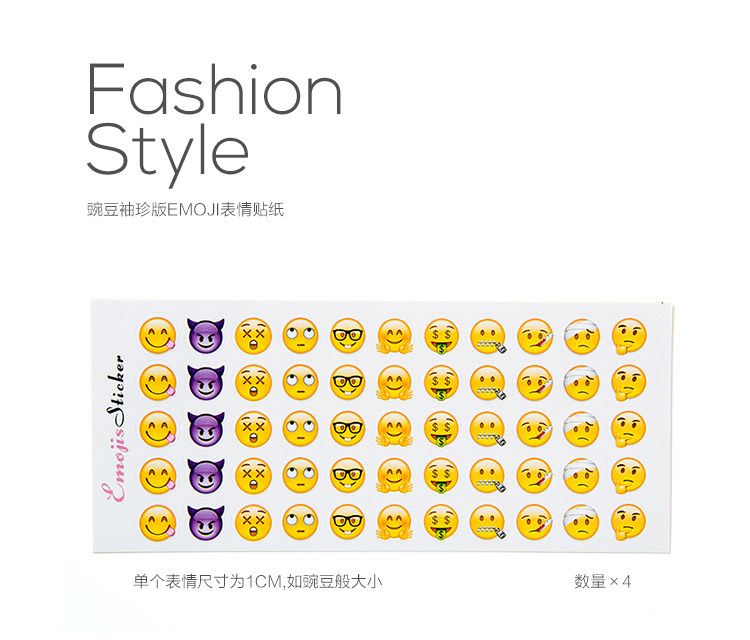Click the money-mouth emoji in top row
Image resolution: width=750 pixels, height=640 pixels.
441,336
